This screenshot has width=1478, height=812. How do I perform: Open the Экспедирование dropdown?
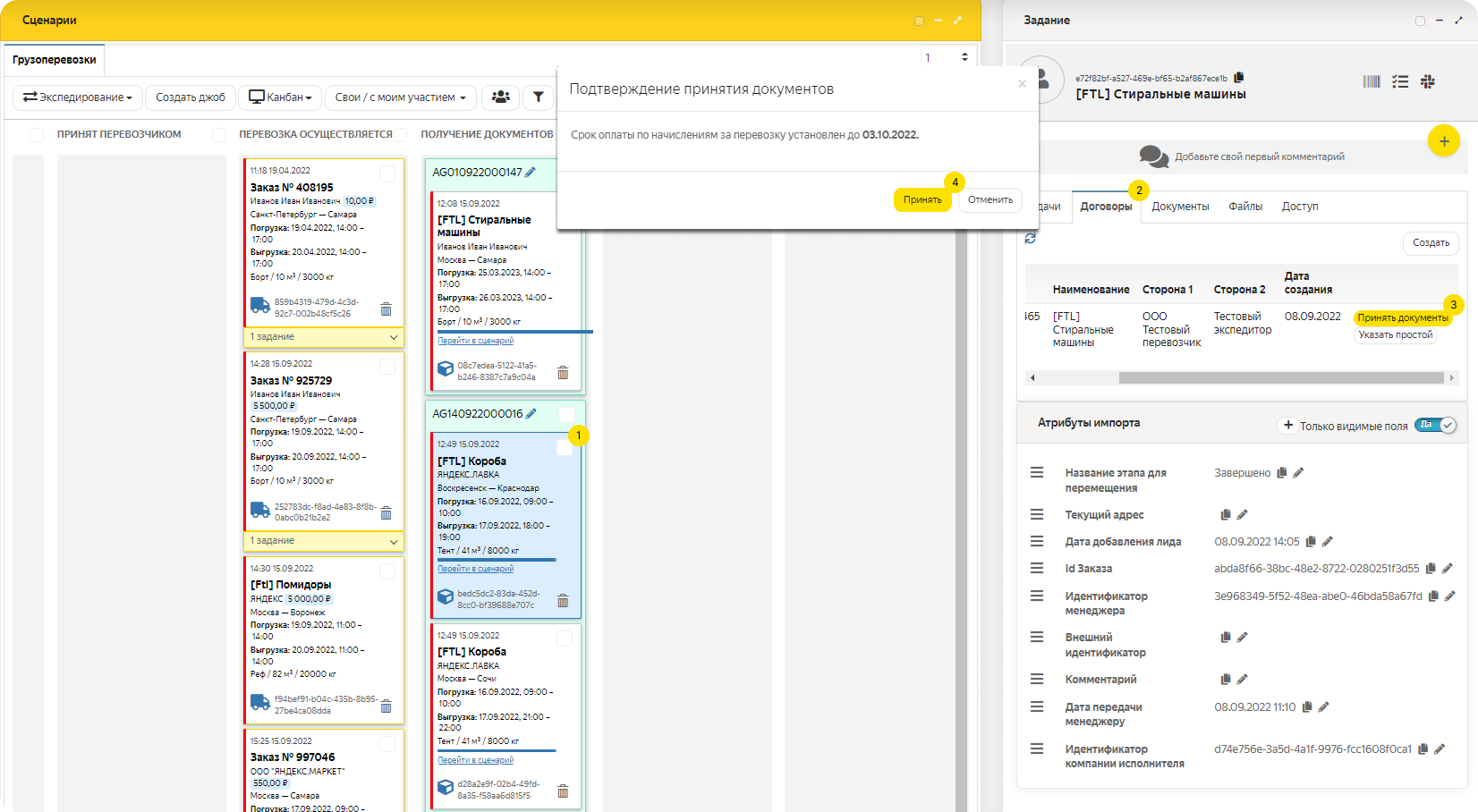pyautogui.click(x=78, y=97)
